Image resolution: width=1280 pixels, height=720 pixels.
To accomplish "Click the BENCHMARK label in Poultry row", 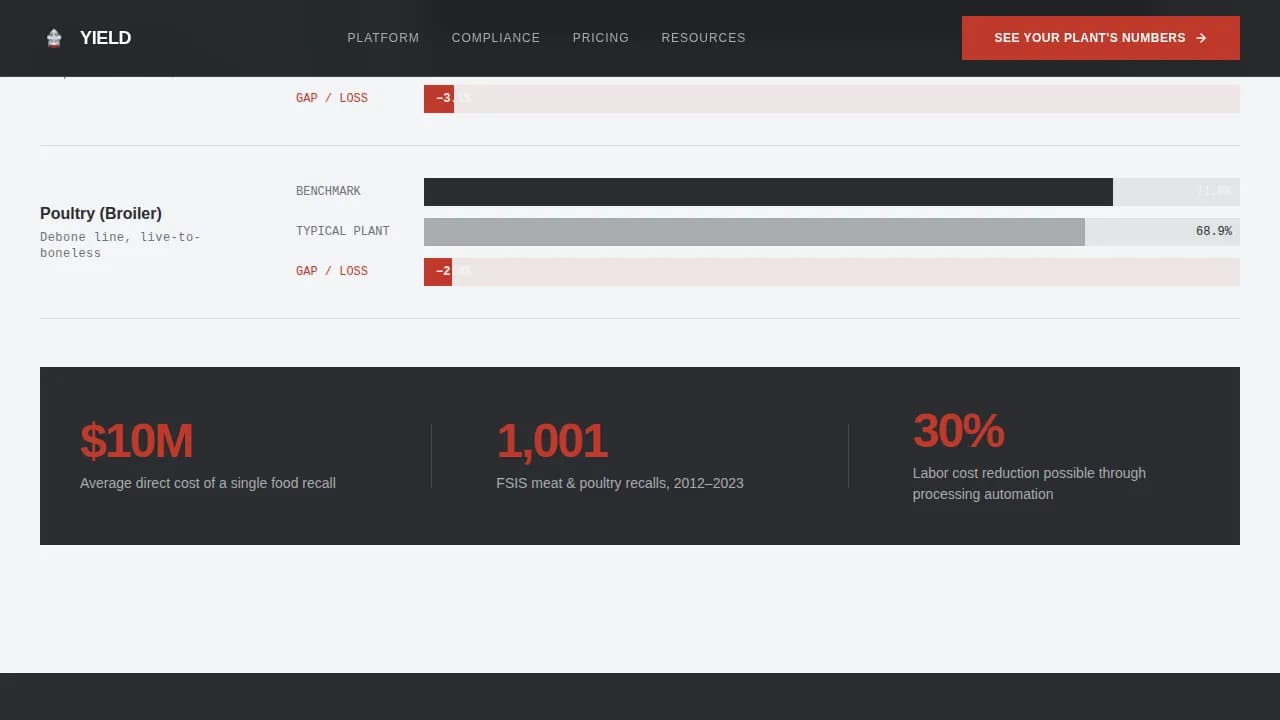I will click(x=328, y=191).
